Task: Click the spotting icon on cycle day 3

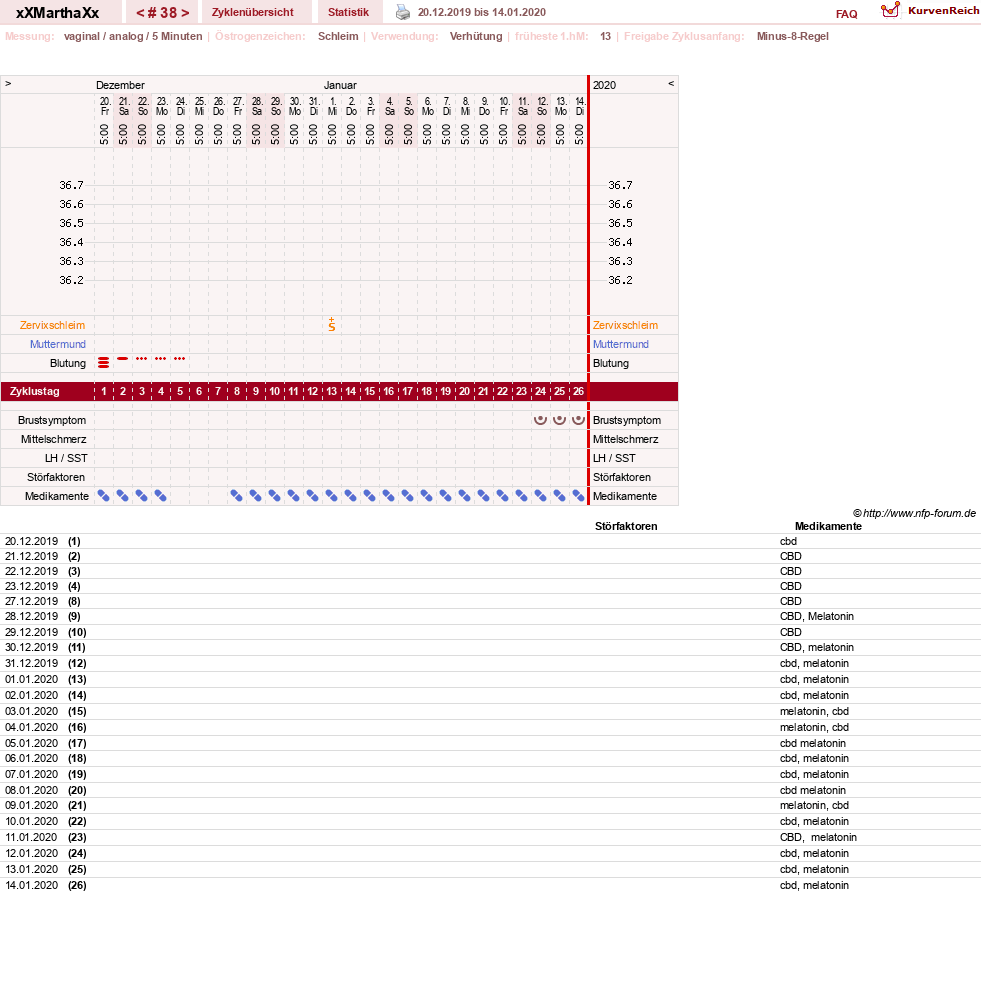Action: (x=142, y=358)
